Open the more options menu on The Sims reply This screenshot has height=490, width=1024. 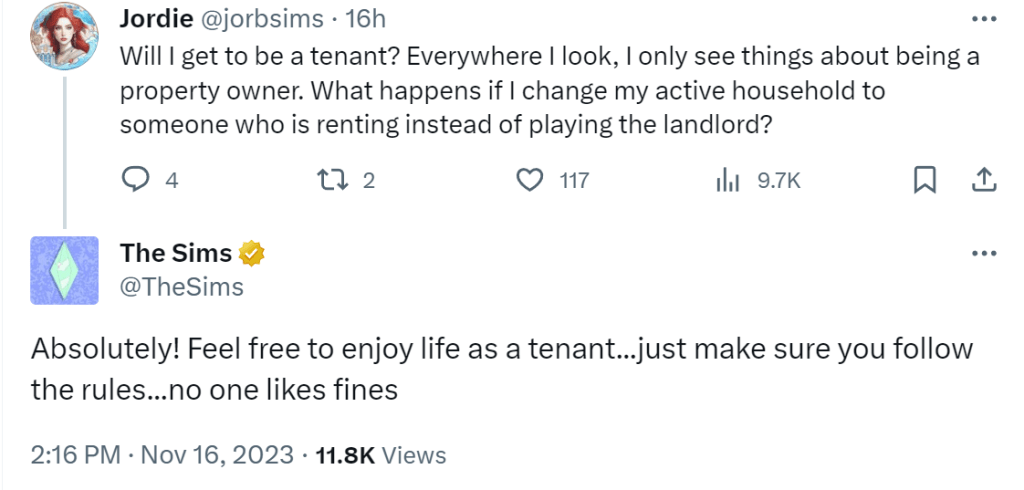(x=983, y=253)
